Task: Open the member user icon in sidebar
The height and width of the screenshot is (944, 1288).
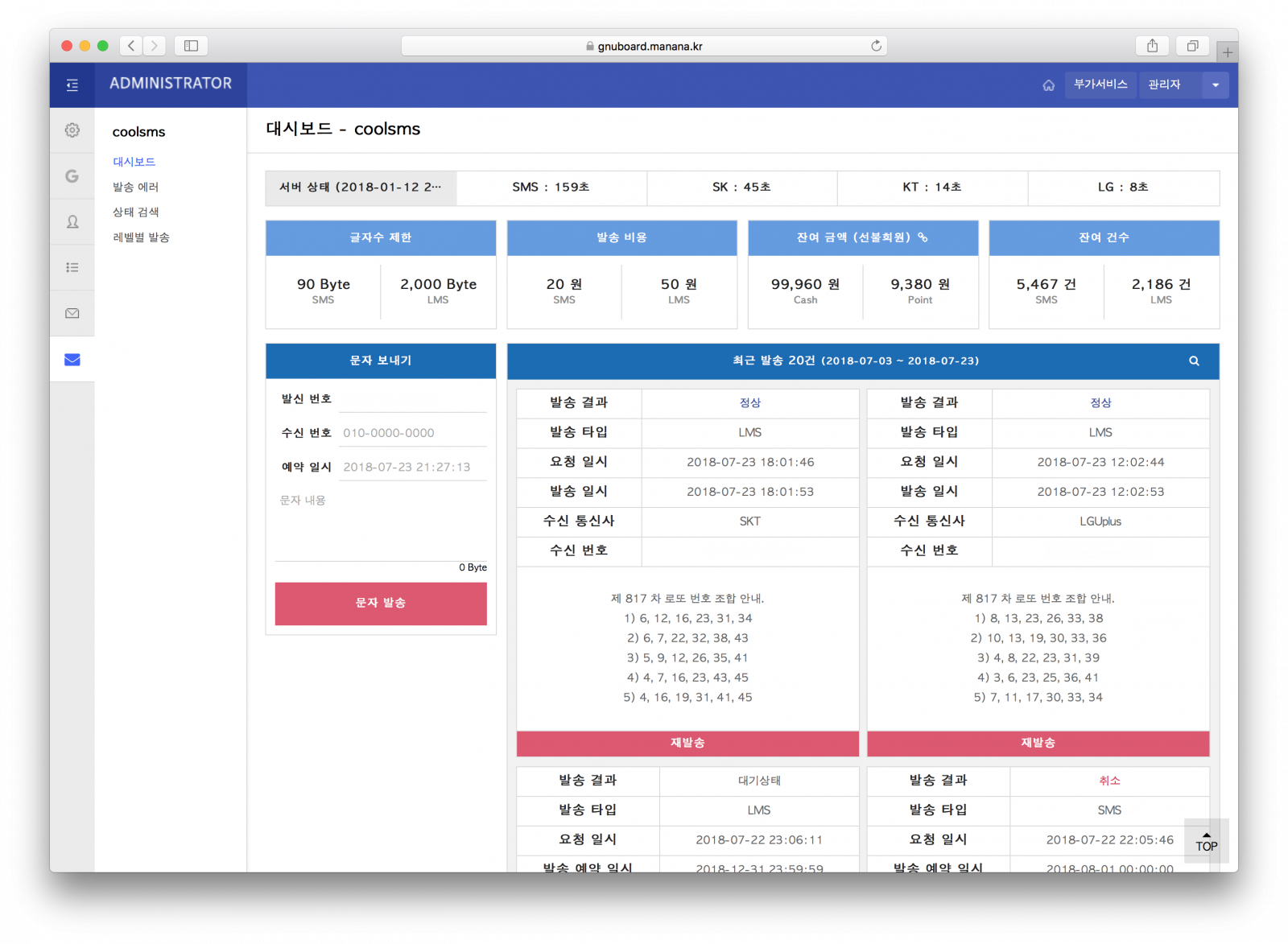Action: [72, 222]
